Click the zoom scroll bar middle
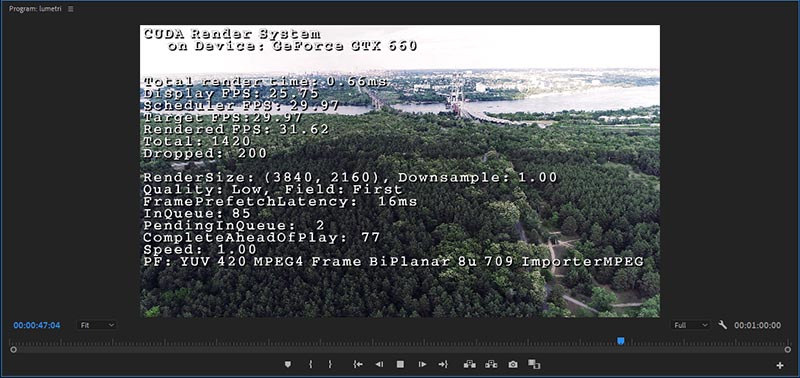 tap(401, 349)
